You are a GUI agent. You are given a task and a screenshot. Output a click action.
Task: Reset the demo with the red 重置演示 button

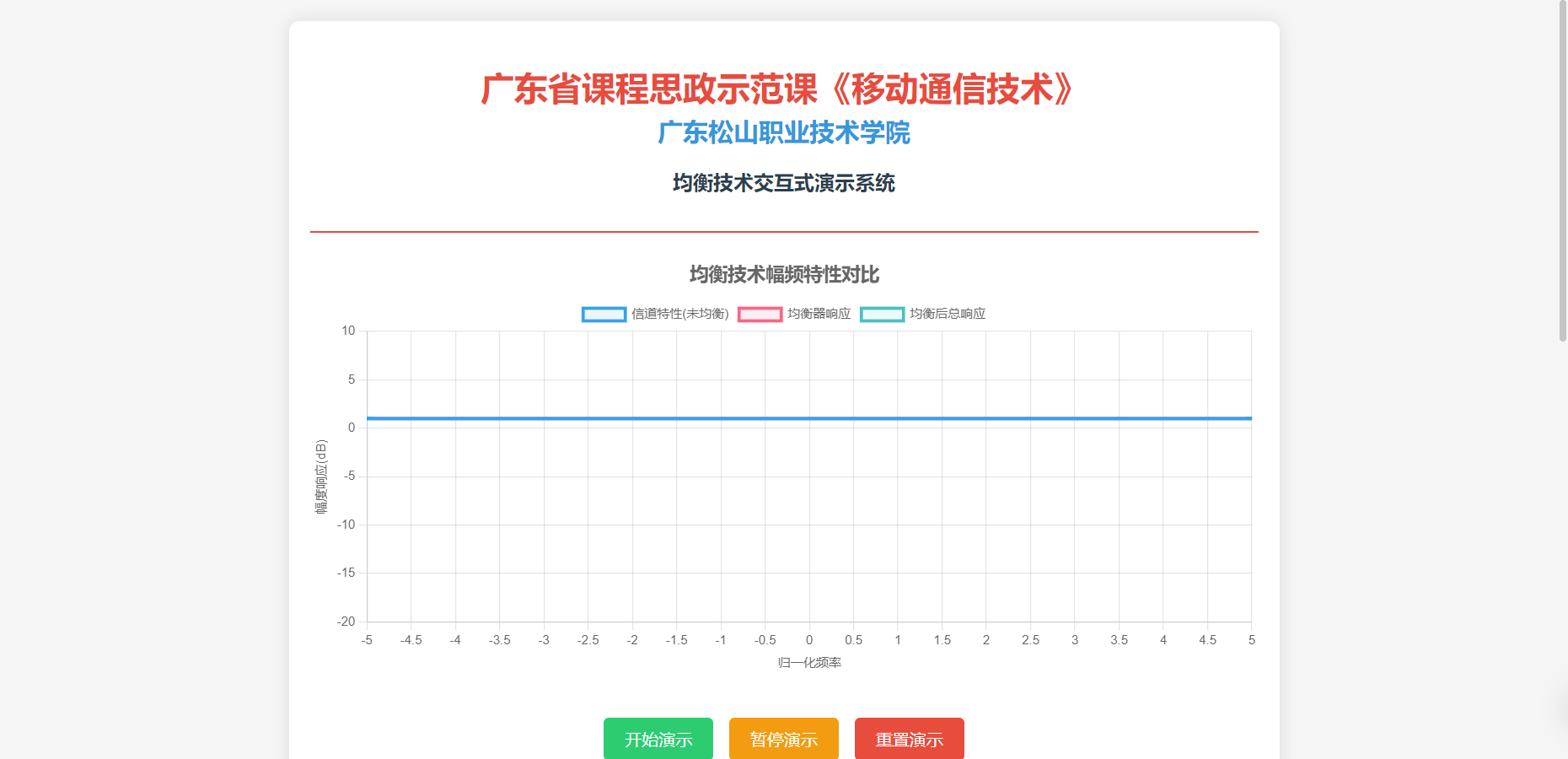coord(909,739)
